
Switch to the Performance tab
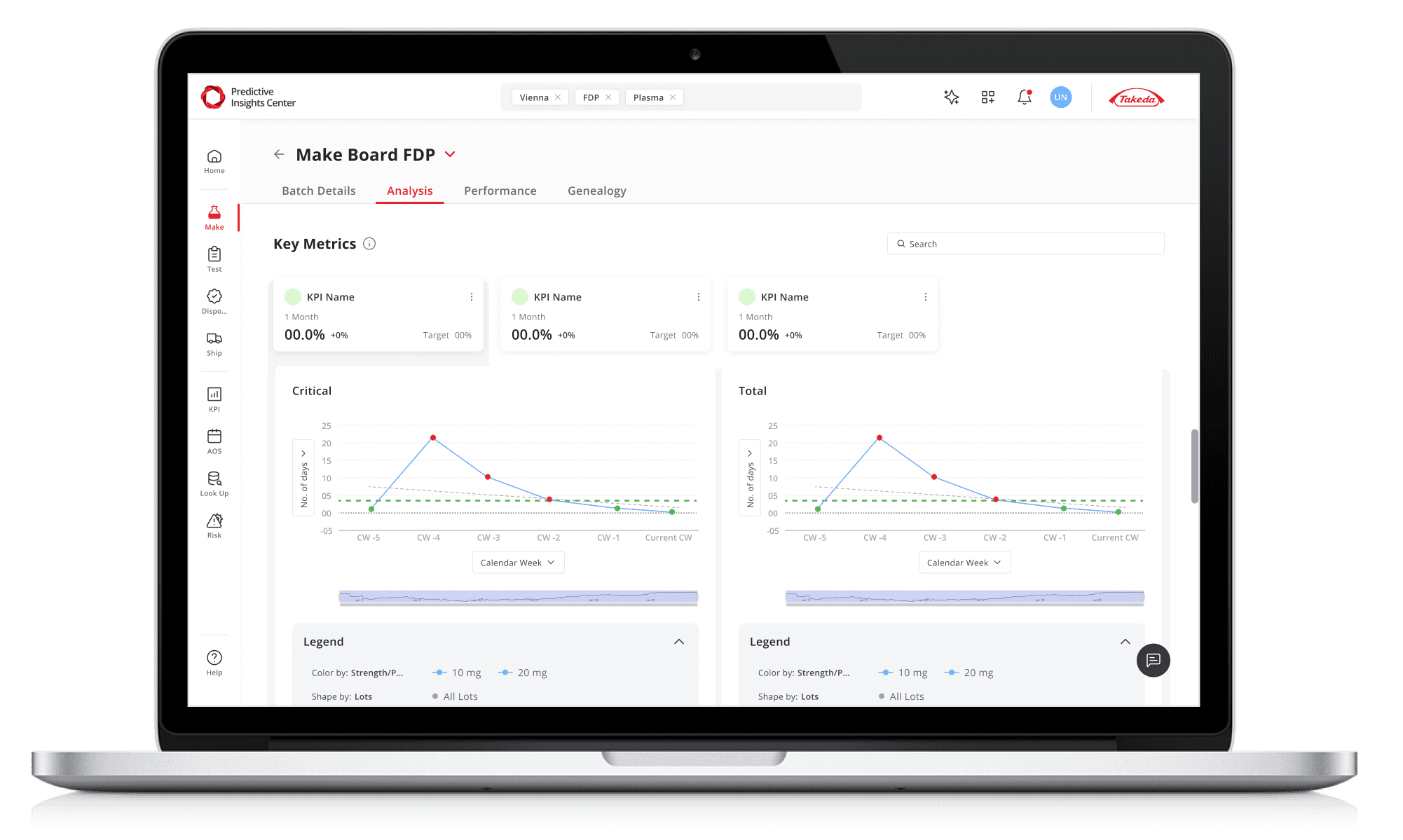pyautogui.click(x=500, y=191)
